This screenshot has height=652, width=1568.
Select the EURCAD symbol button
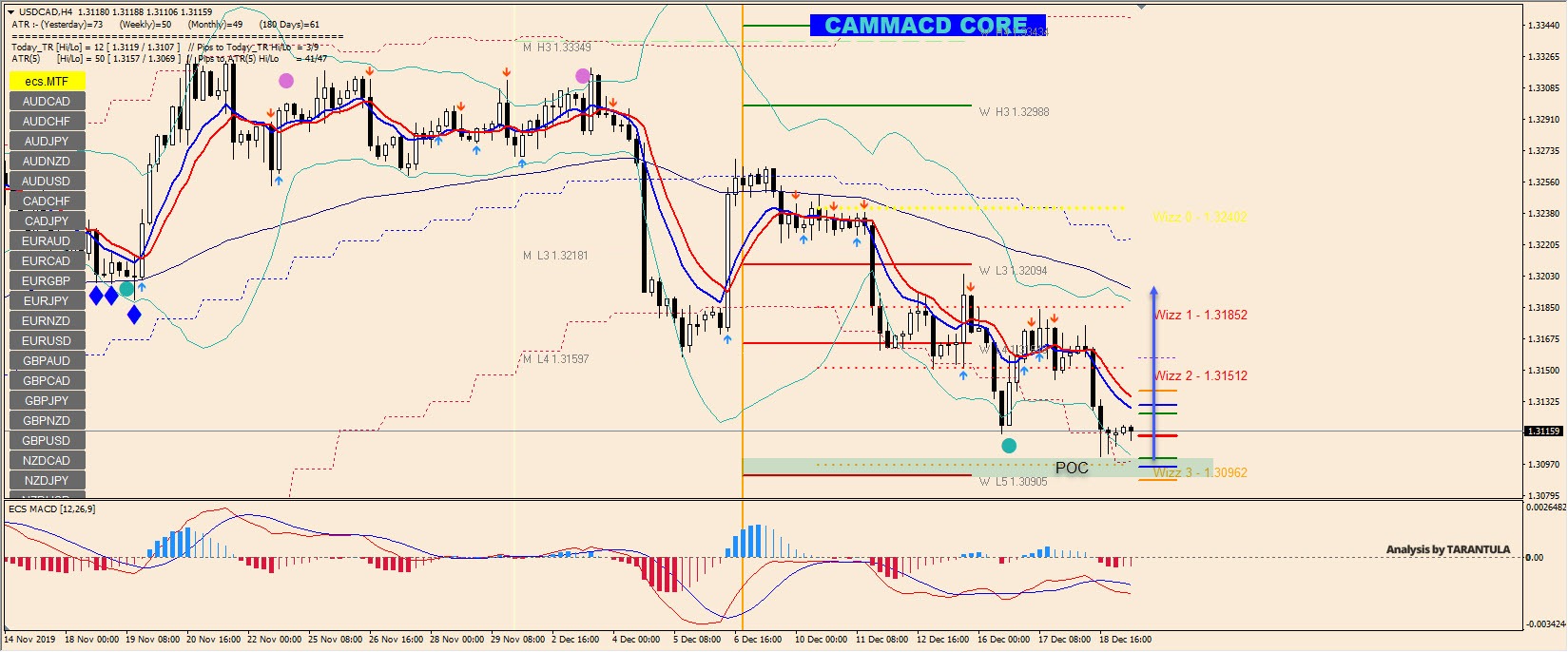pyautogui.click(x=47, y=260)
